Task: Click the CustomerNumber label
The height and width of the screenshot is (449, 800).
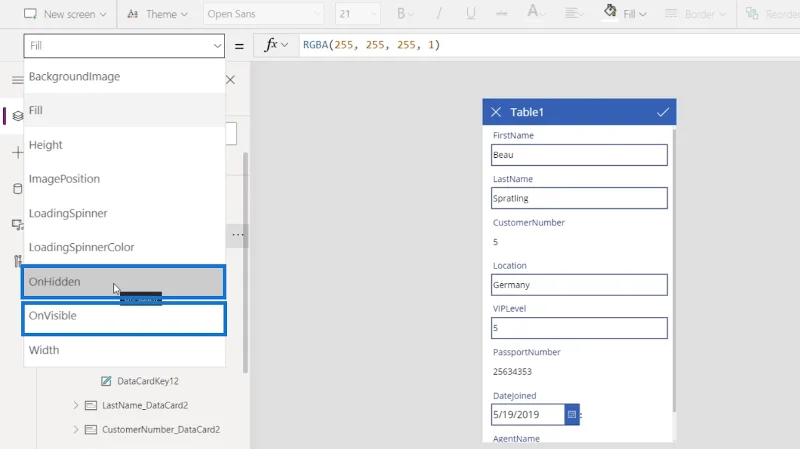Action: click(529, 223)
